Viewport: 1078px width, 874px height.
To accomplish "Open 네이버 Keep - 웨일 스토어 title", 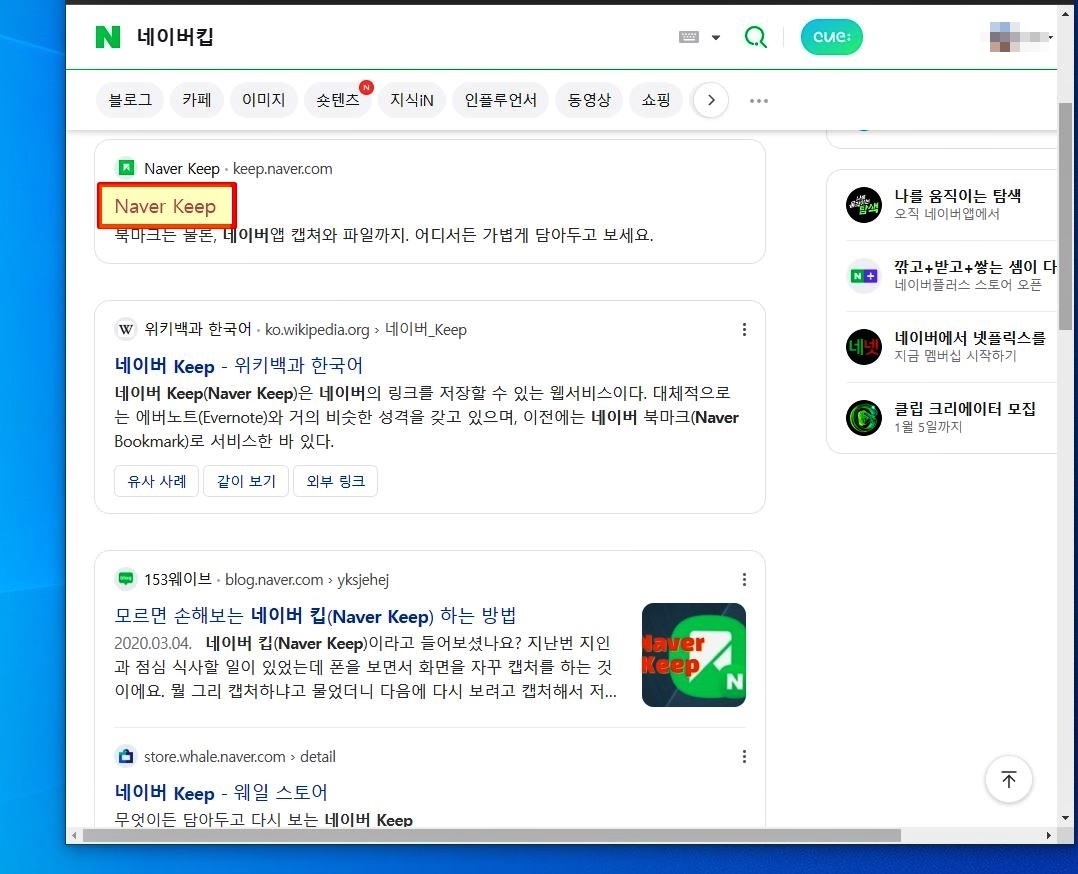I will [x=221, y=792].
